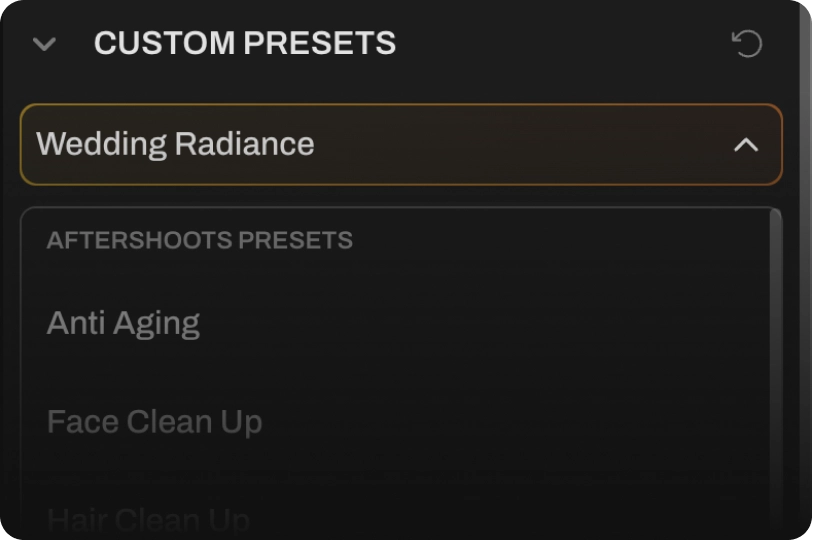Image resolution: width=813 pixels, height=540 pixels.
Task: Toggle Custom Presets panel with left arrow
Action: 44,44
